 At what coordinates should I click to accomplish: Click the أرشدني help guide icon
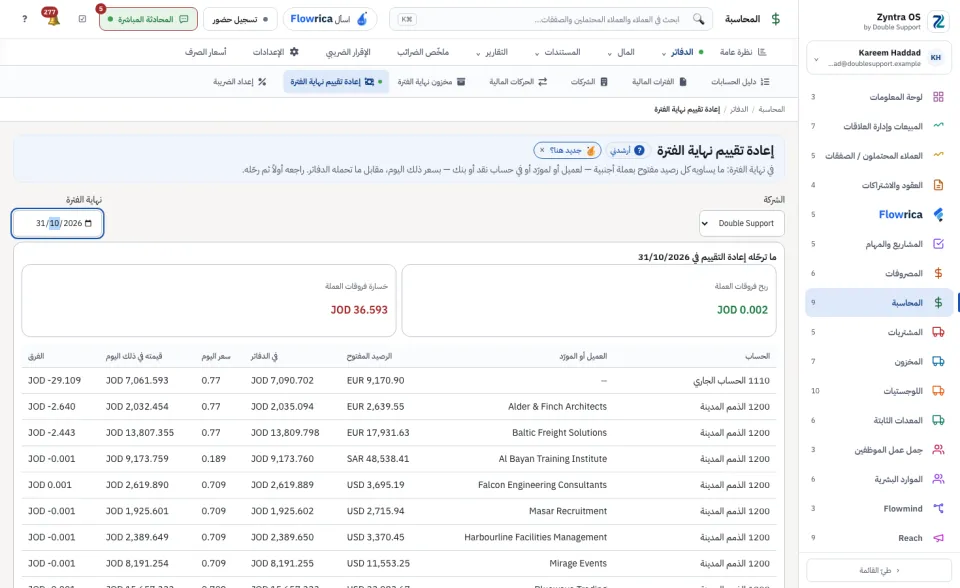[x=639, y=150]
